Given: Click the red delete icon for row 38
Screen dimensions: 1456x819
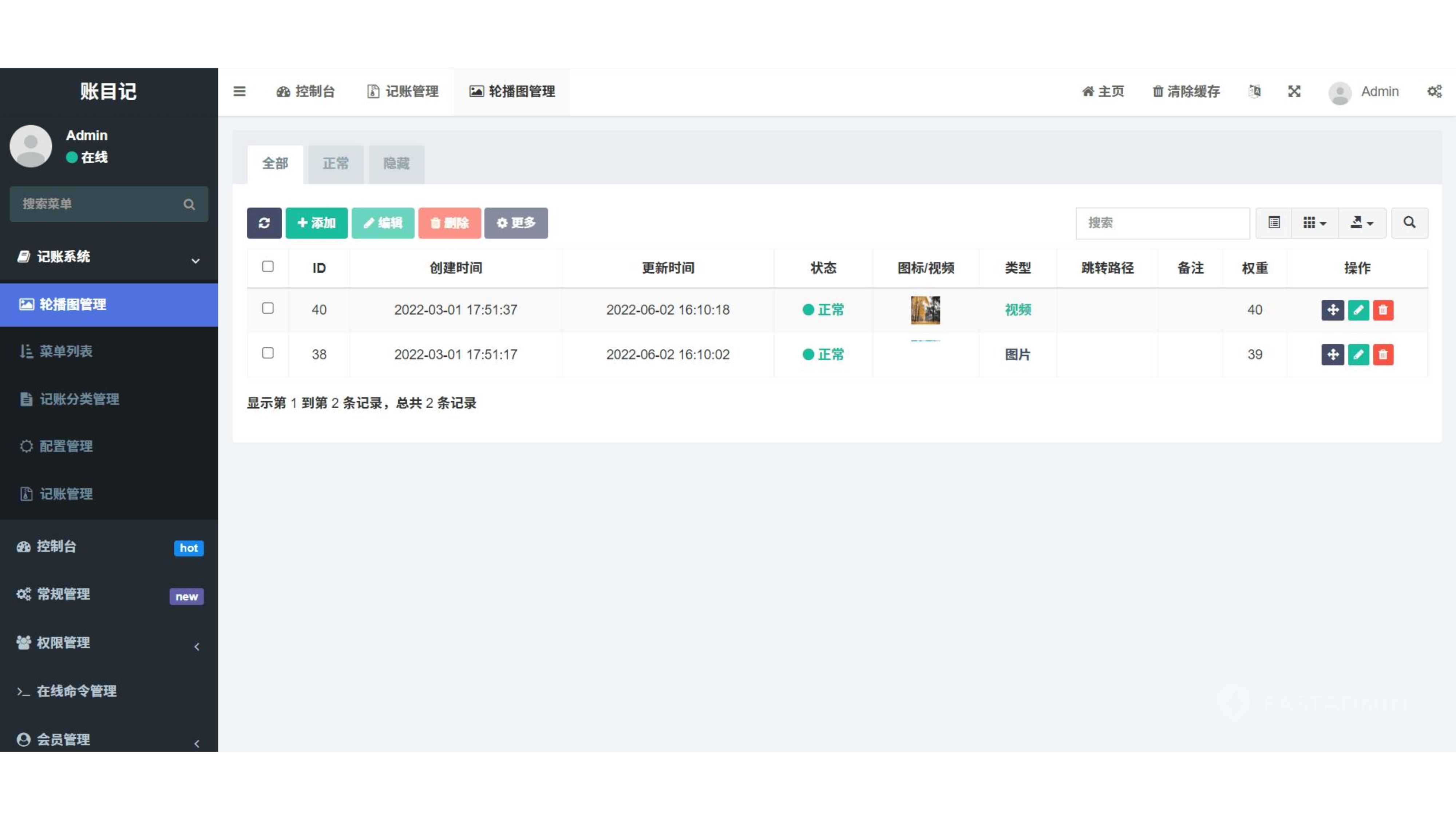Looking at the screenshot, I should tap(1383, 355).
